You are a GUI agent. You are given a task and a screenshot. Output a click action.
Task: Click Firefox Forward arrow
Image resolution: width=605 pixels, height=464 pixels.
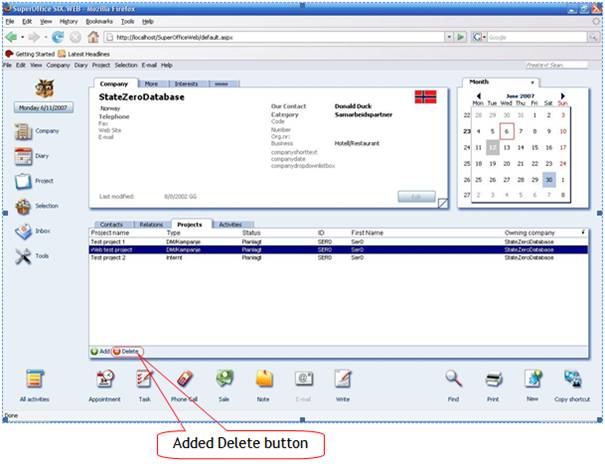click(34, 37)
